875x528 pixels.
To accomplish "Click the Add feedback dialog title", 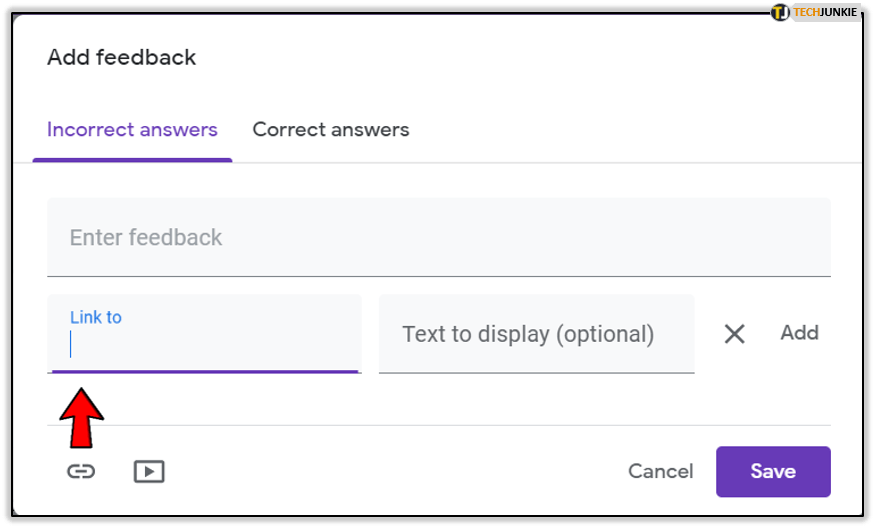I will click(x=122, y=58).
